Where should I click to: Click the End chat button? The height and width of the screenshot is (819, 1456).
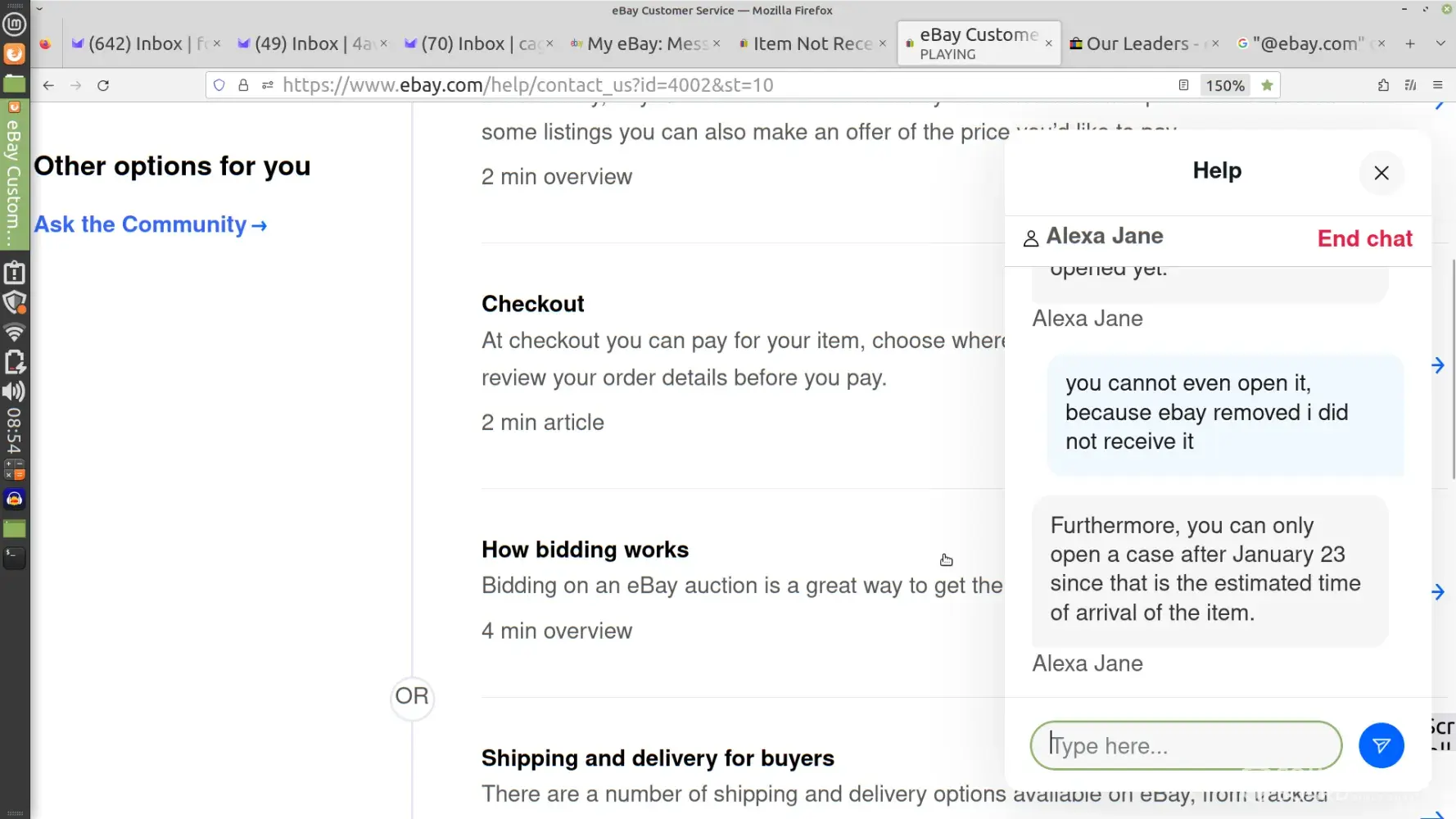click(1364, 238)
